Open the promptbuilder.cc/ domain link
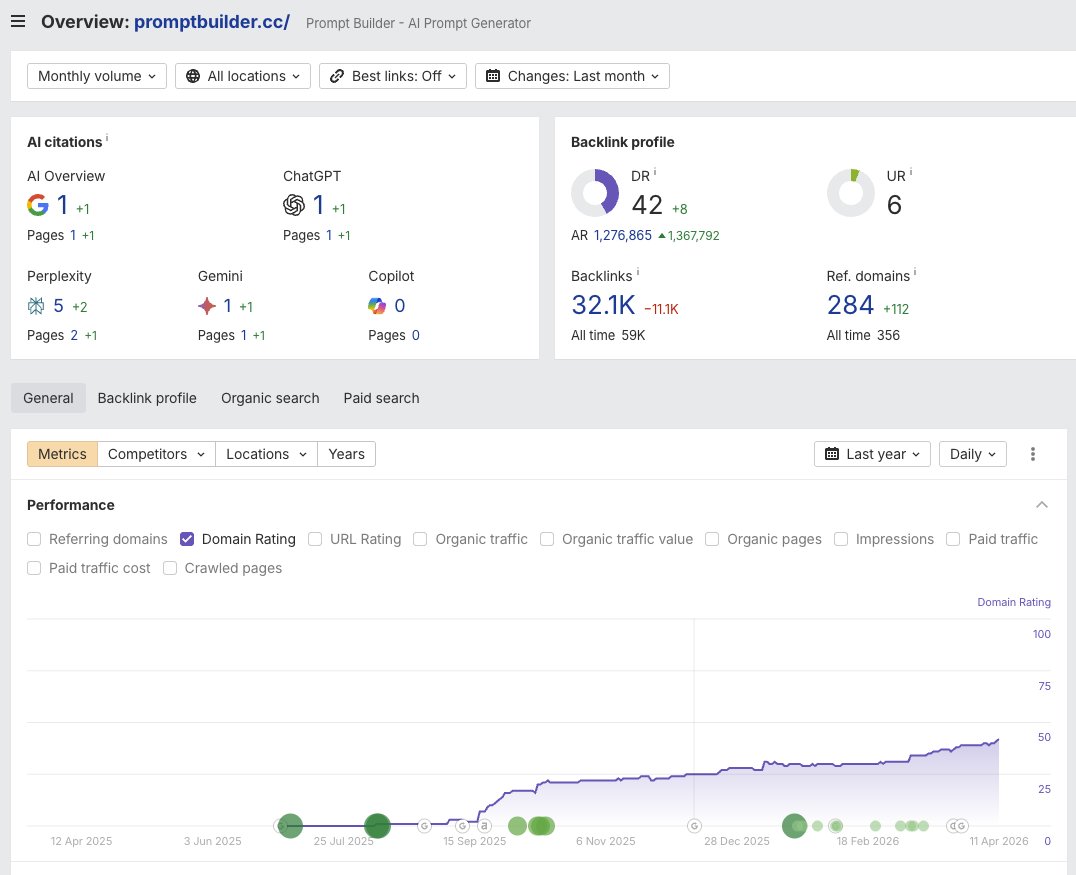1076x875 pixels. (212, 21)
